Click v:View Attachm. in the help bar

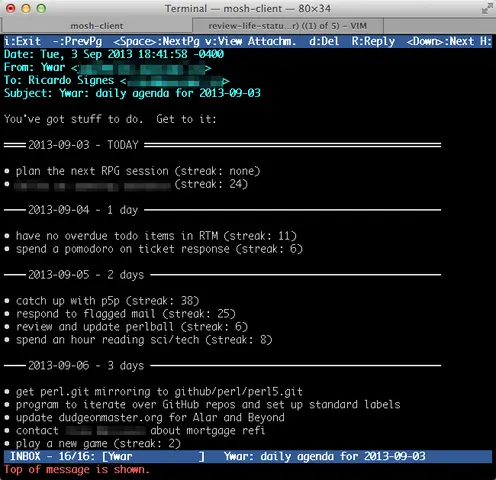(250, 41)
